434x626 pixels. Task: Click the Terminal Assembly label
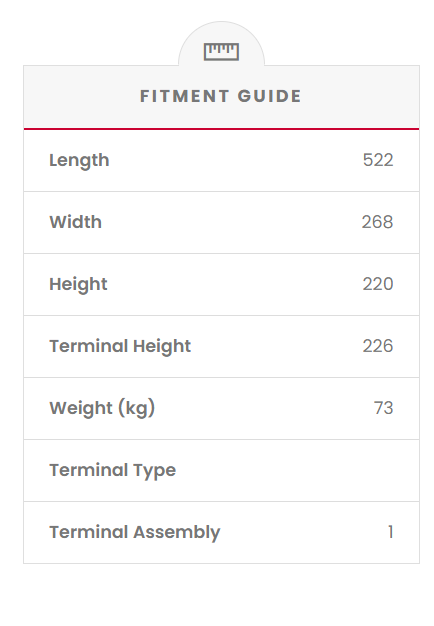click(x=135, y=533)
